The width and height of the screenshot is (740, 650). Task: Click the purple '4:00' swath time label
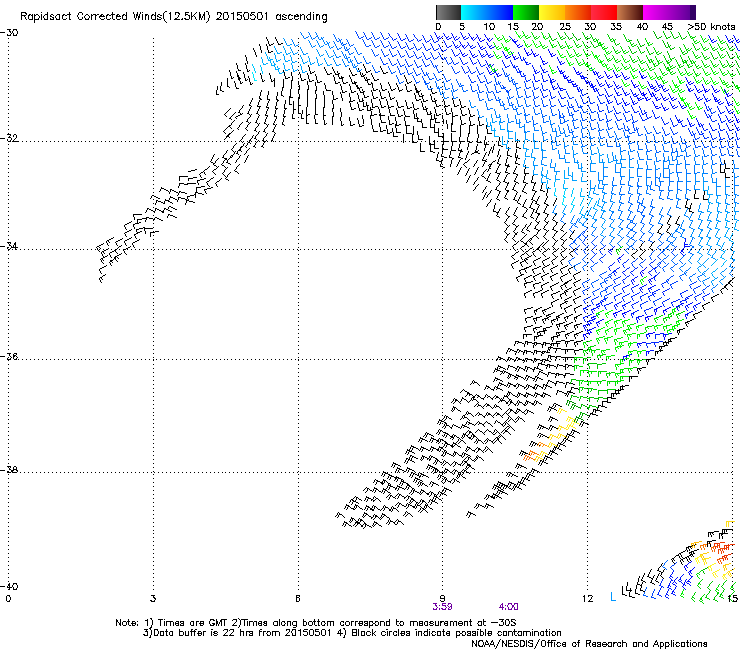(x=508, y=607)
